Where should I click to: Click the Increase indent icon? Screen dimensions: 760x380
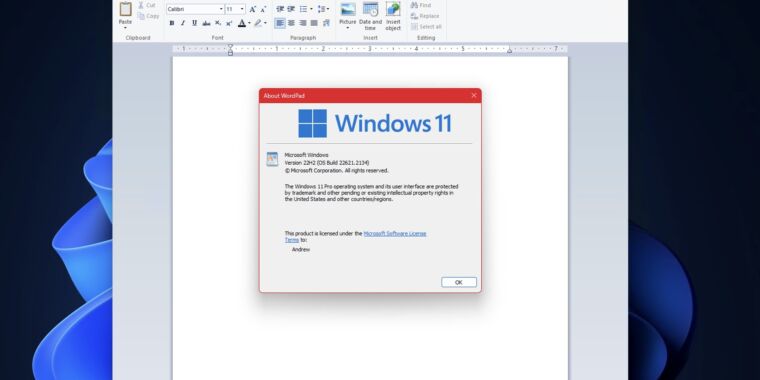(x=291, y=9)
